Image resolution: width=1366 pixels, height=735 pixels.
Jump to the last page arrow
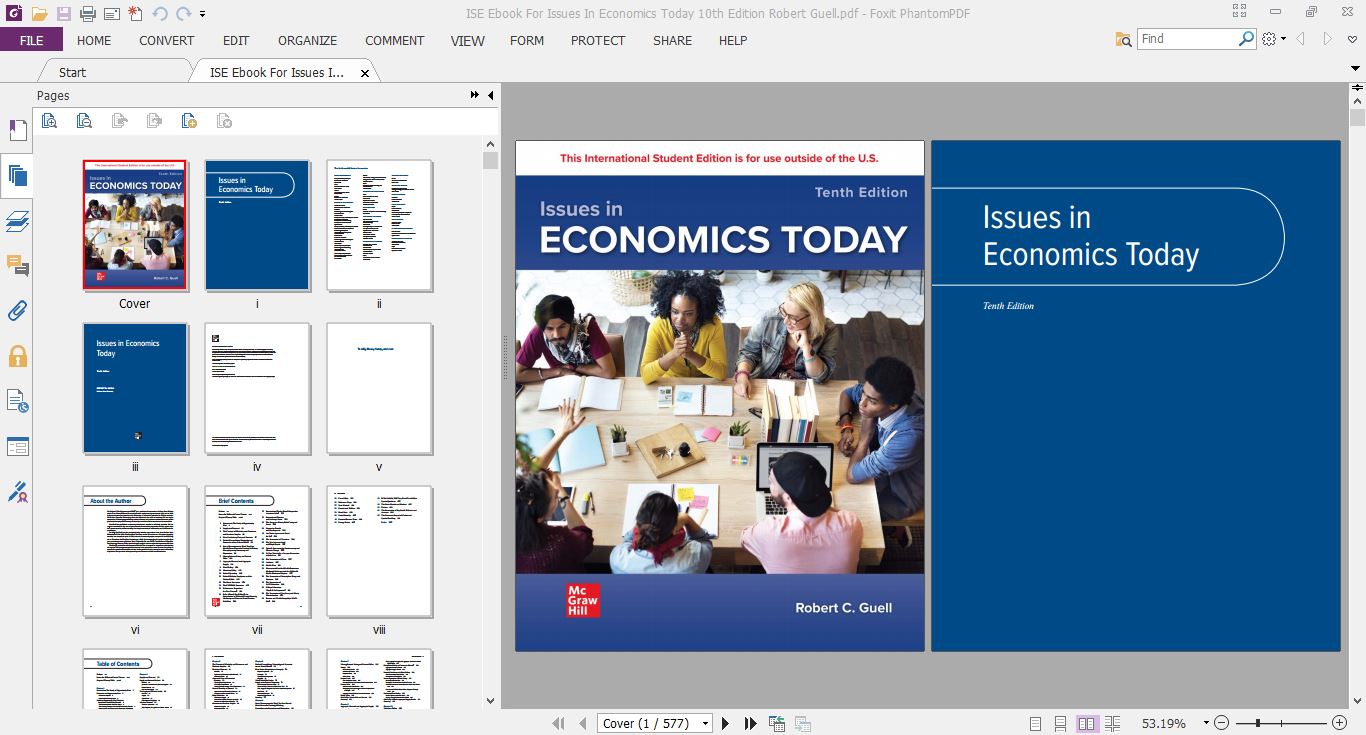[x=750, y=723]
